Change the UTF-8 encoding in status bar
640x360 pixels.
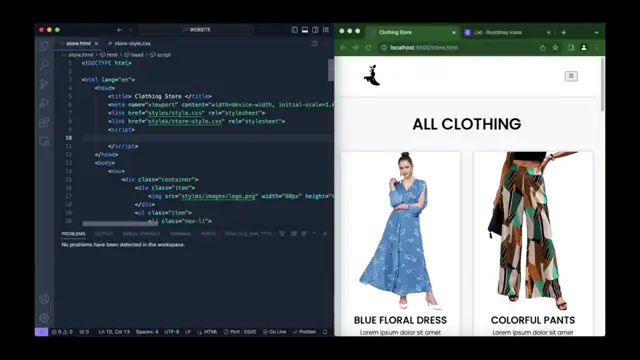click(172, 332)
